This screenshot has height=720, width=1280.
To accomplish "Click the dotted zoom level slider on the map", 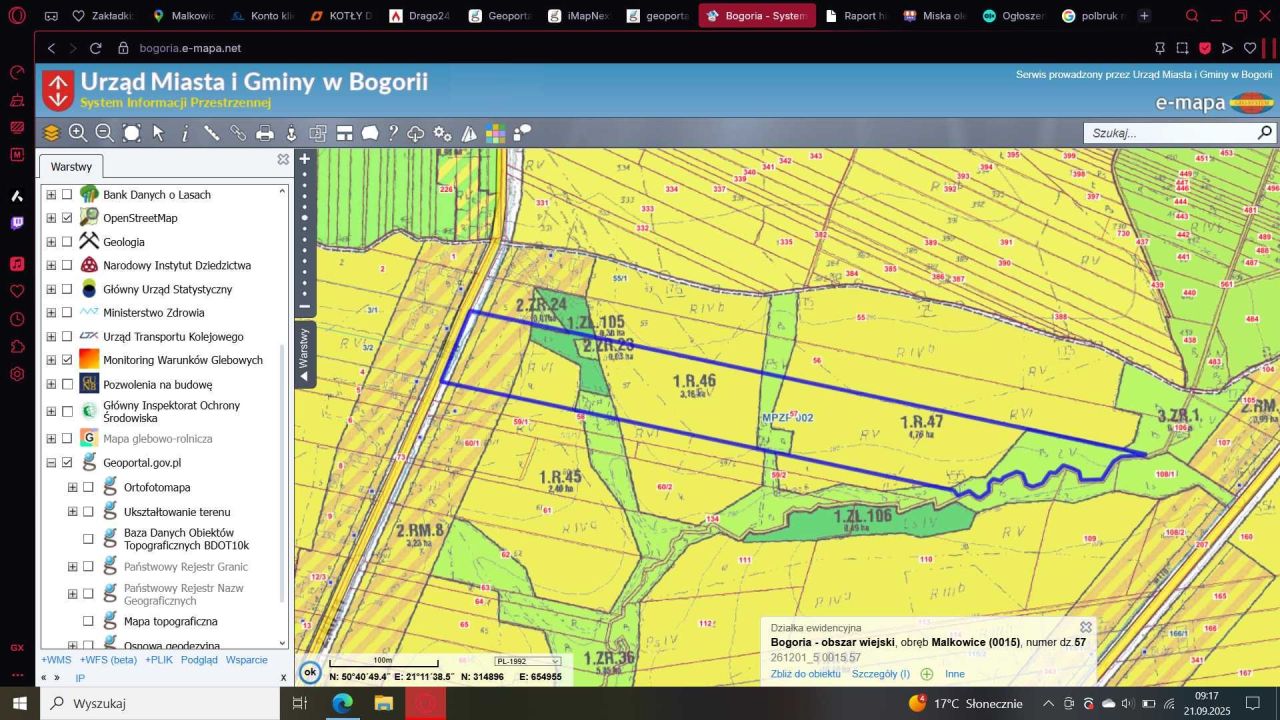I will (x=305, y=232).
